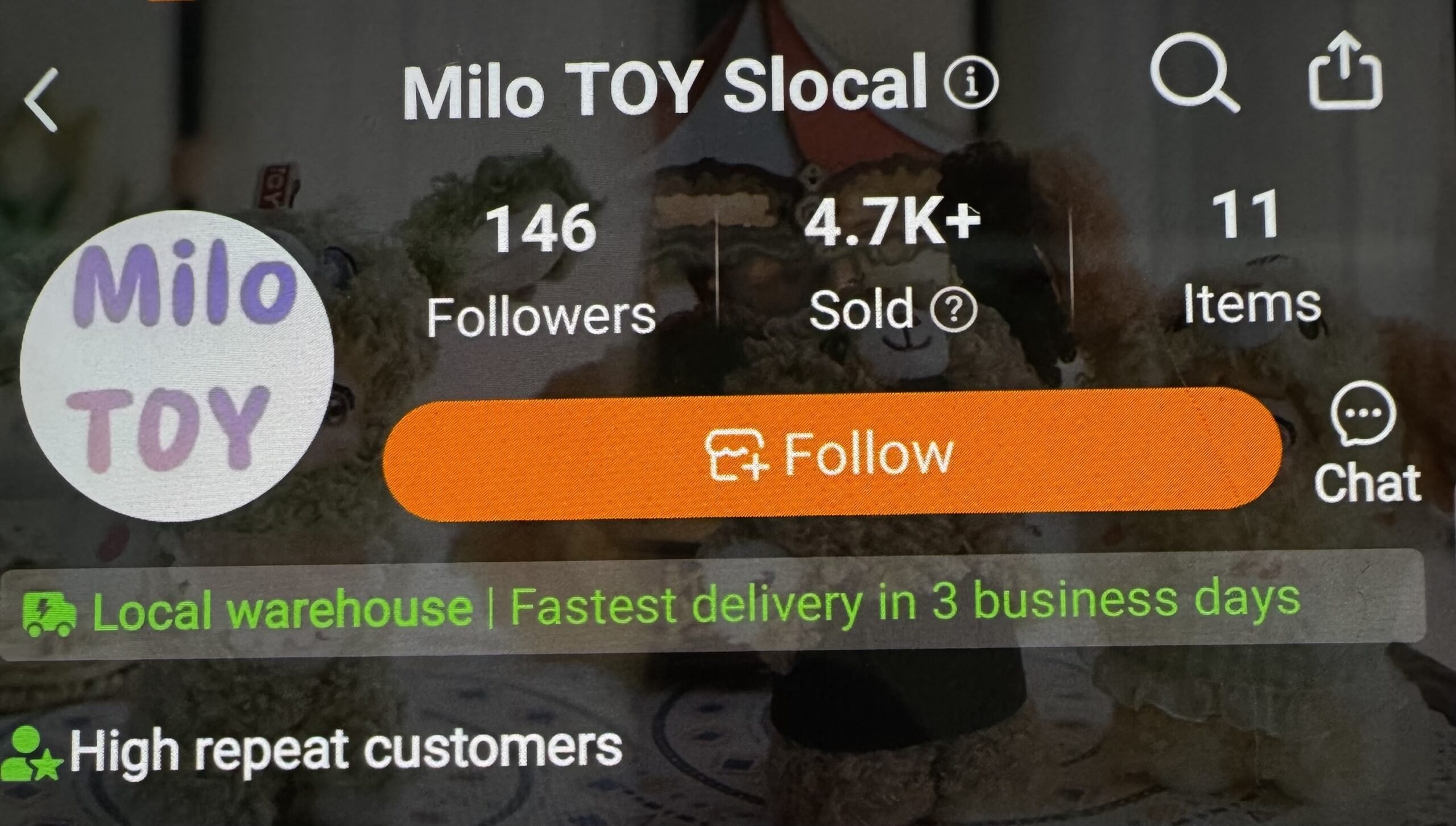Click Fastest delivery in 3 business days
The image size is (1456, 826).
click(x=905, y=604)
